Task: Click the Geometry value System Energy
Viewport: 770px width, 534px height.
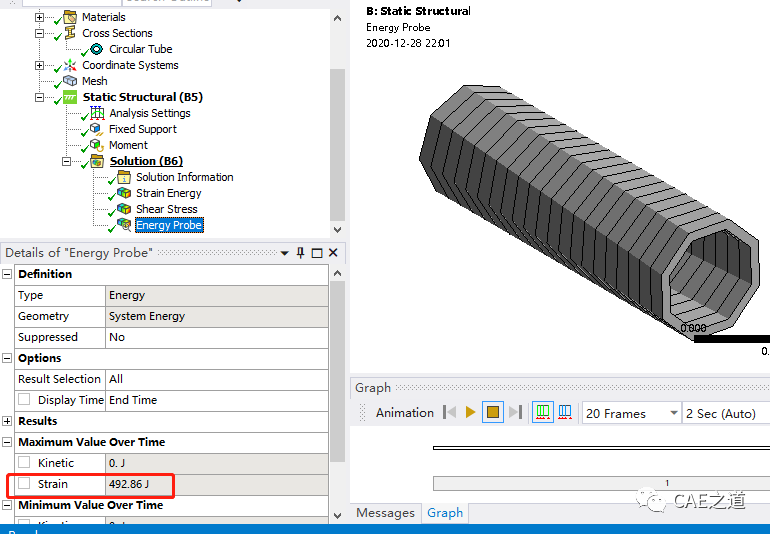Action: click(217, 316)
